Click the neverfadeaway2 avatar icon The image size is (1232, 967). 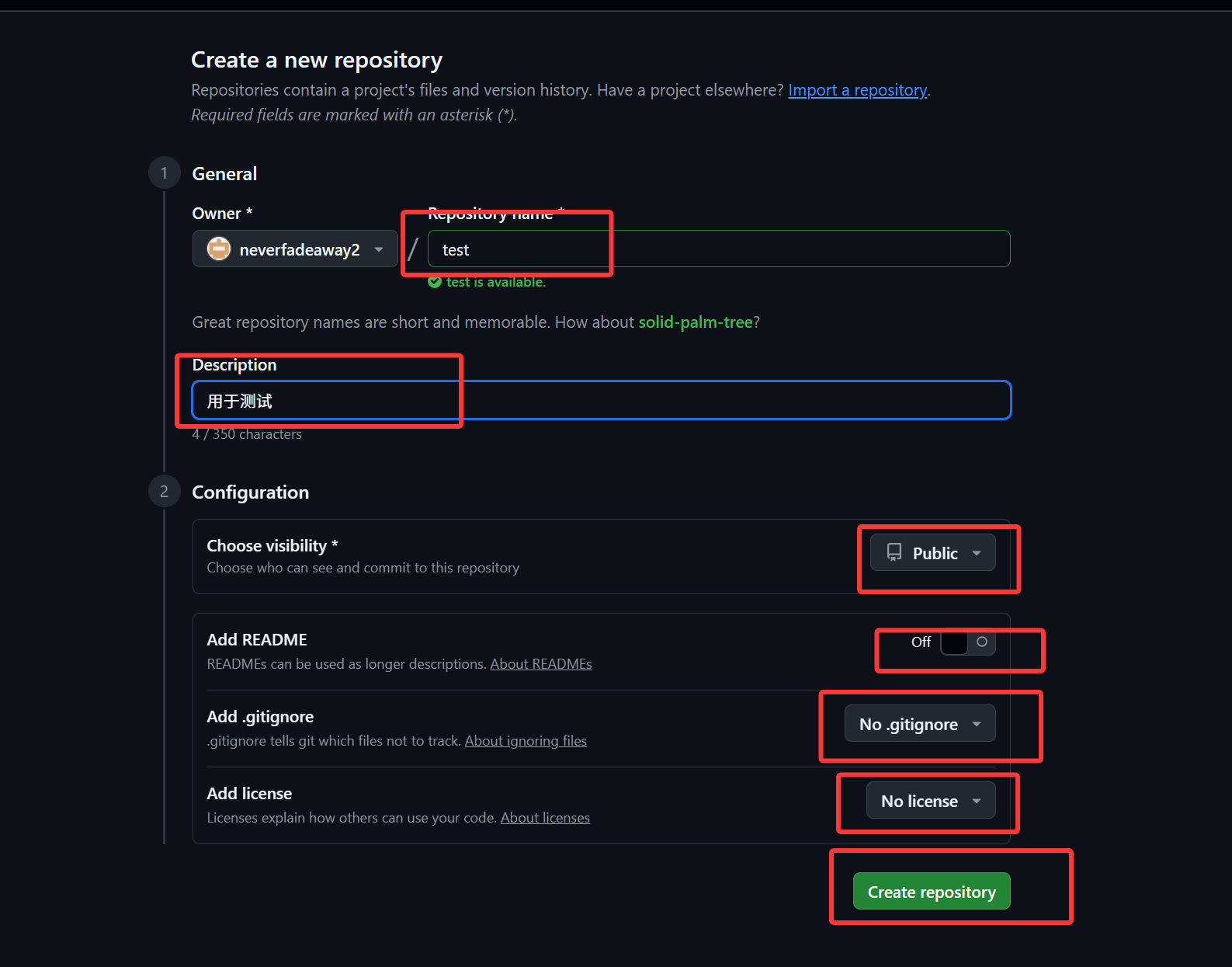click(219, 249)
